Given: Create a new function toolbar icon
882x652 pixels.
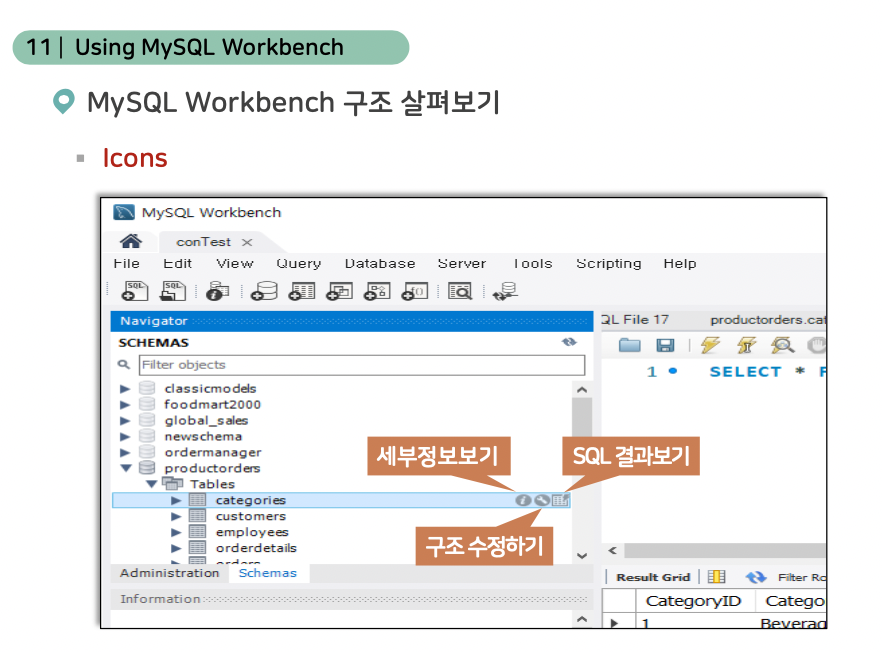Looking at the screenshot, I should click(x=415, y=291).
